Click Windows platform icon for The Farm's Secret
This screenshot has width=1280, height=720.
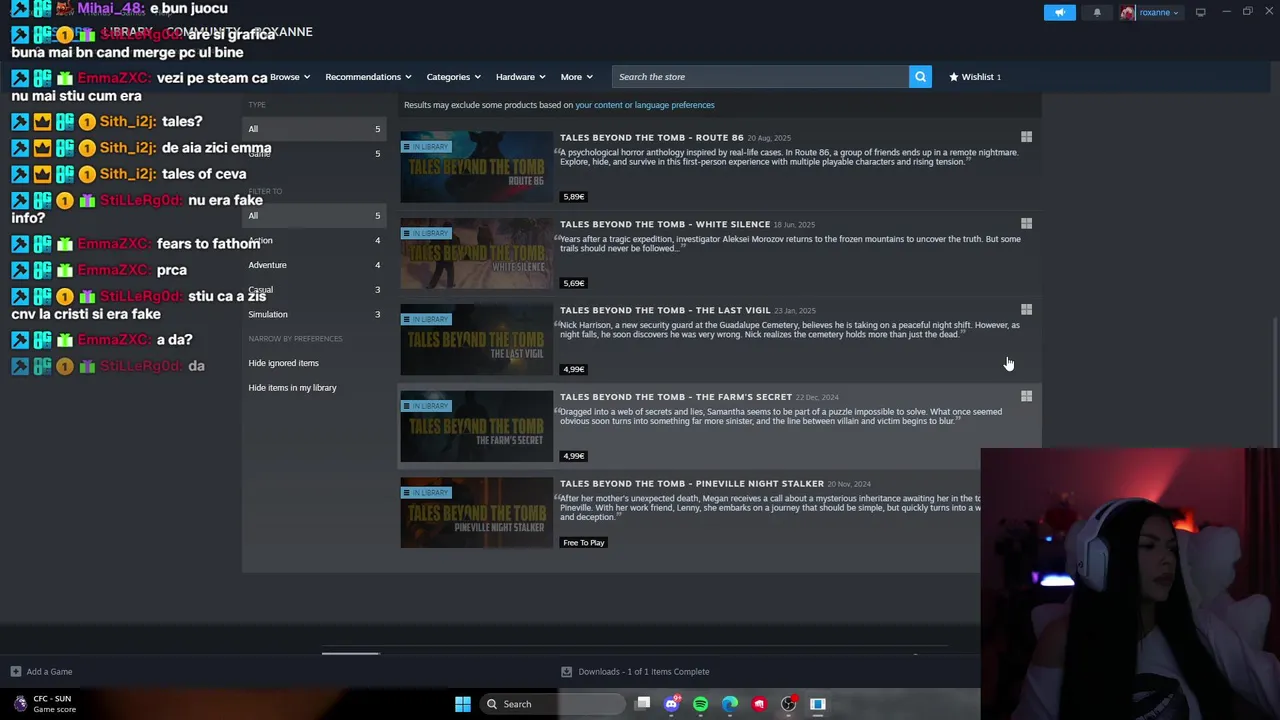click(1026, 397)
